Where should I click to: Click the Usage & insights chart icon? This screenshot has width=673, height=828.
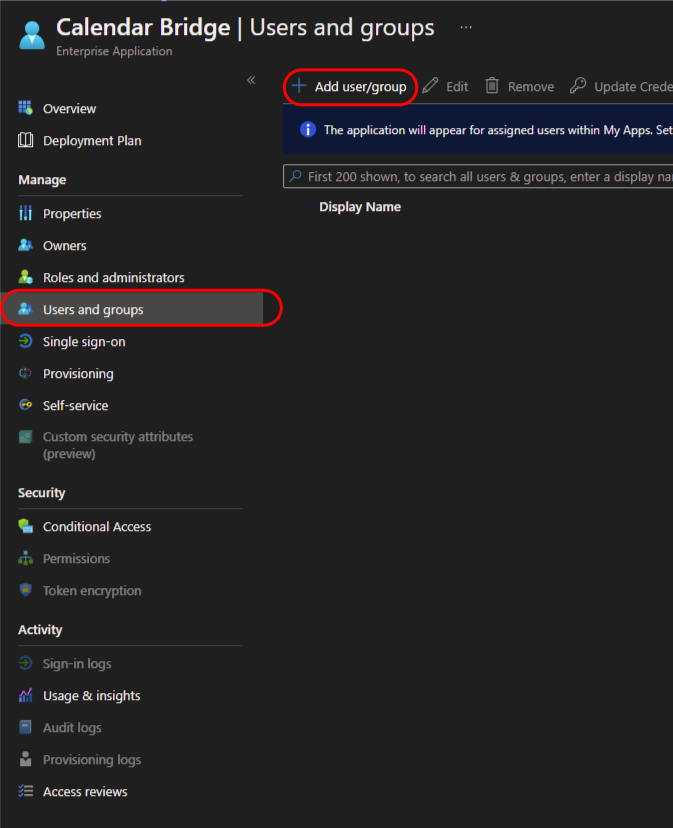(25, 695)
